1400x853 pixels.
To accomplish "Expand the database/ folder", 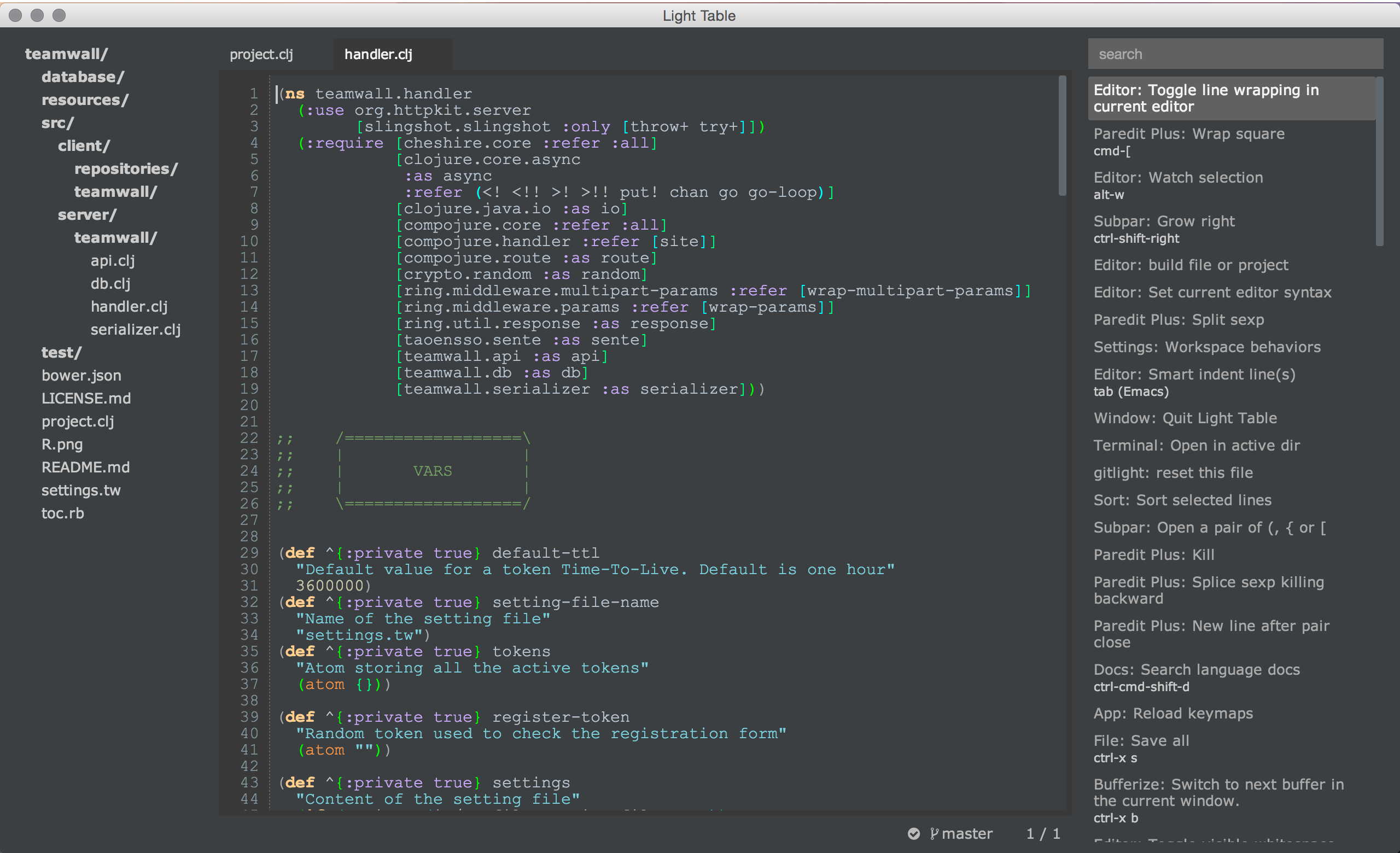I will point(83,77).
